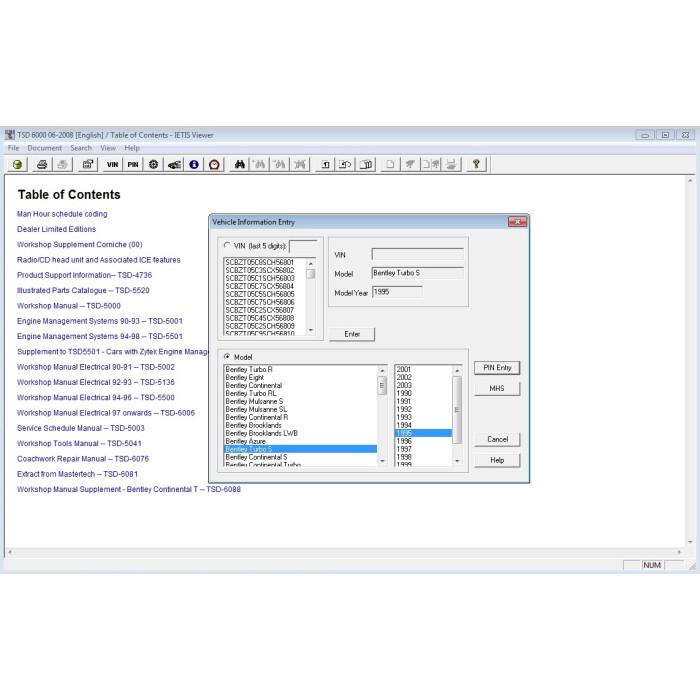Select VIN SCBZT05C4SCX56808 in list
This screenshot has height=700, width=700.
(x=265, y=318)
